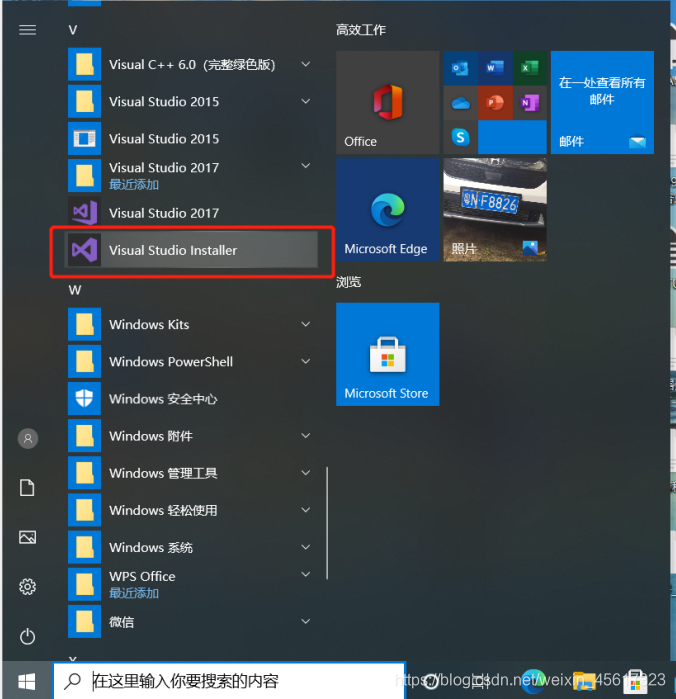
Task: Open the Documents icon in sidebar
Action: pyautogui.click(x=27, y=488)
